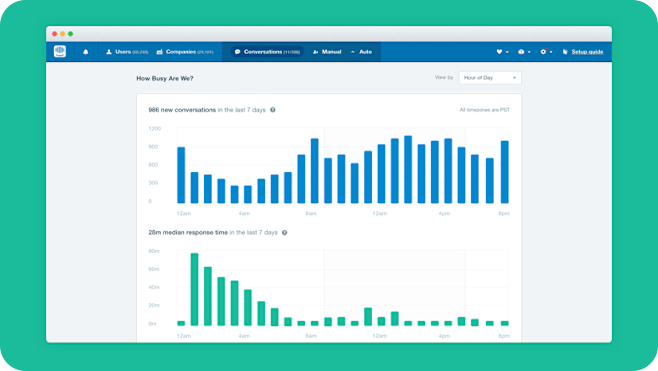Click help icon beside median response time
Viewport: 658px width, 371px height.
[285, 233]
